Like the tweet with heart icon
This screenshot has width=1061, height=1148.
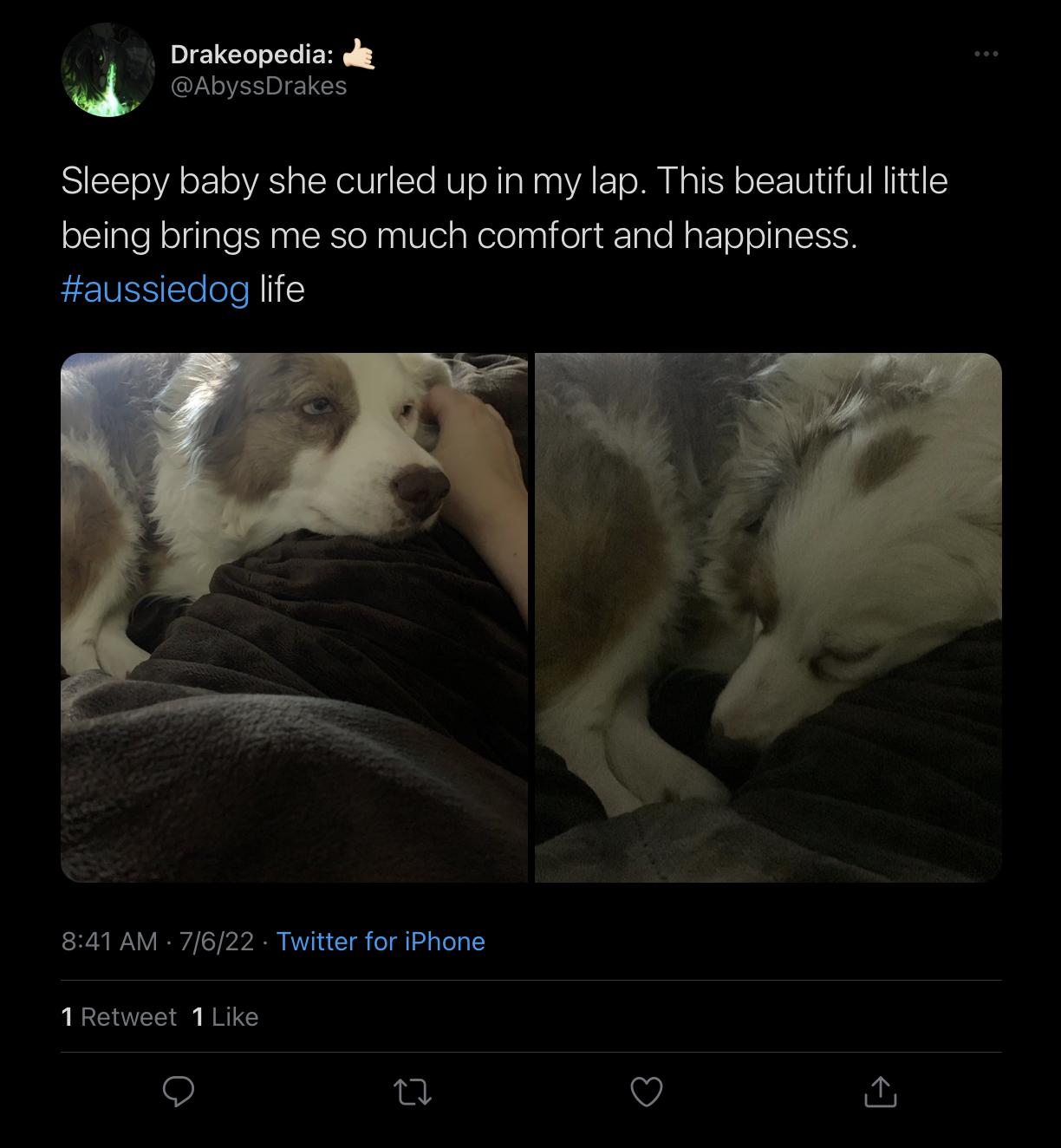[647, 1092]
